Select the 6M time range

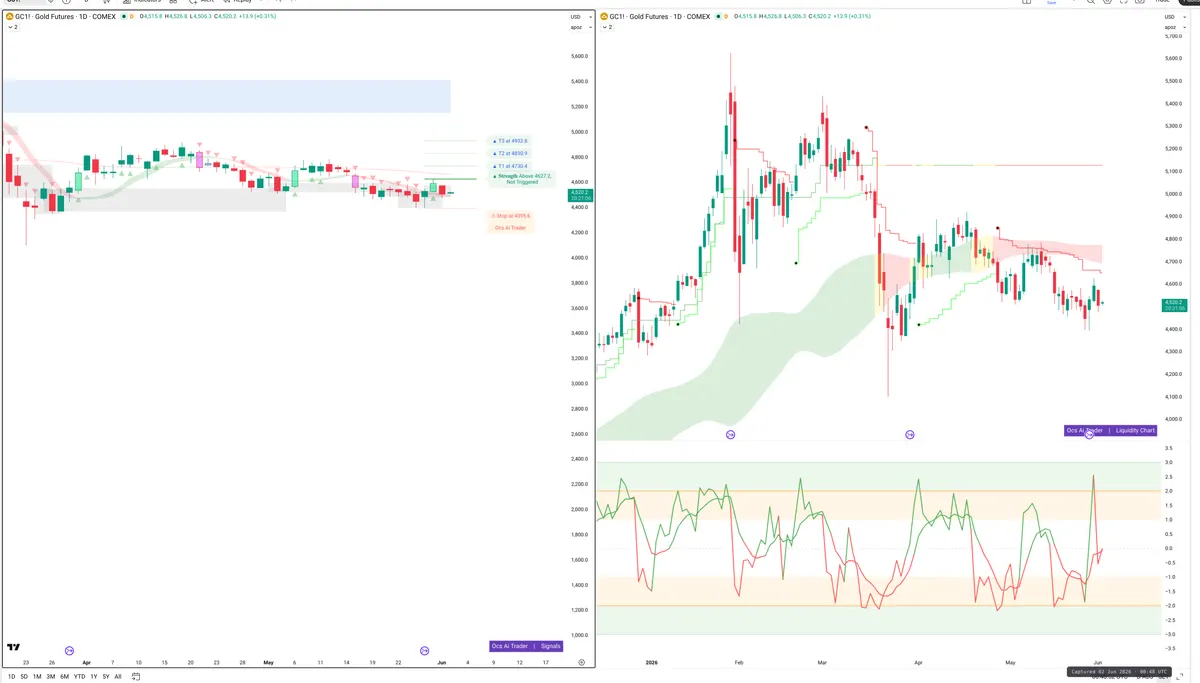click(x=64, y=676)
